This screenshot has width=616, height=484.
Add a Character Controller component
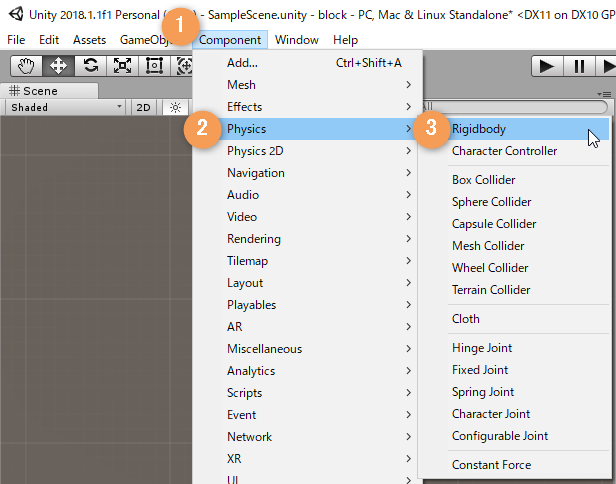514,151
